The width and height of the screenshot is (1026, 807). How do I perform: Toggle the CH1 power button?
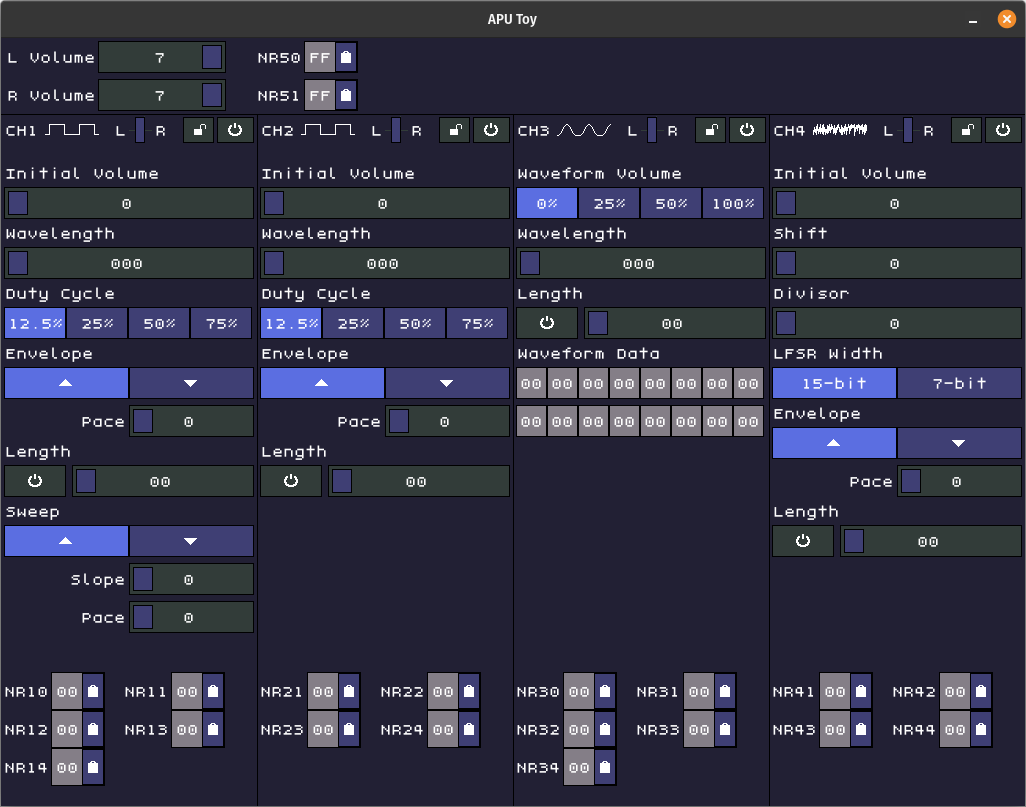point(235,130)
